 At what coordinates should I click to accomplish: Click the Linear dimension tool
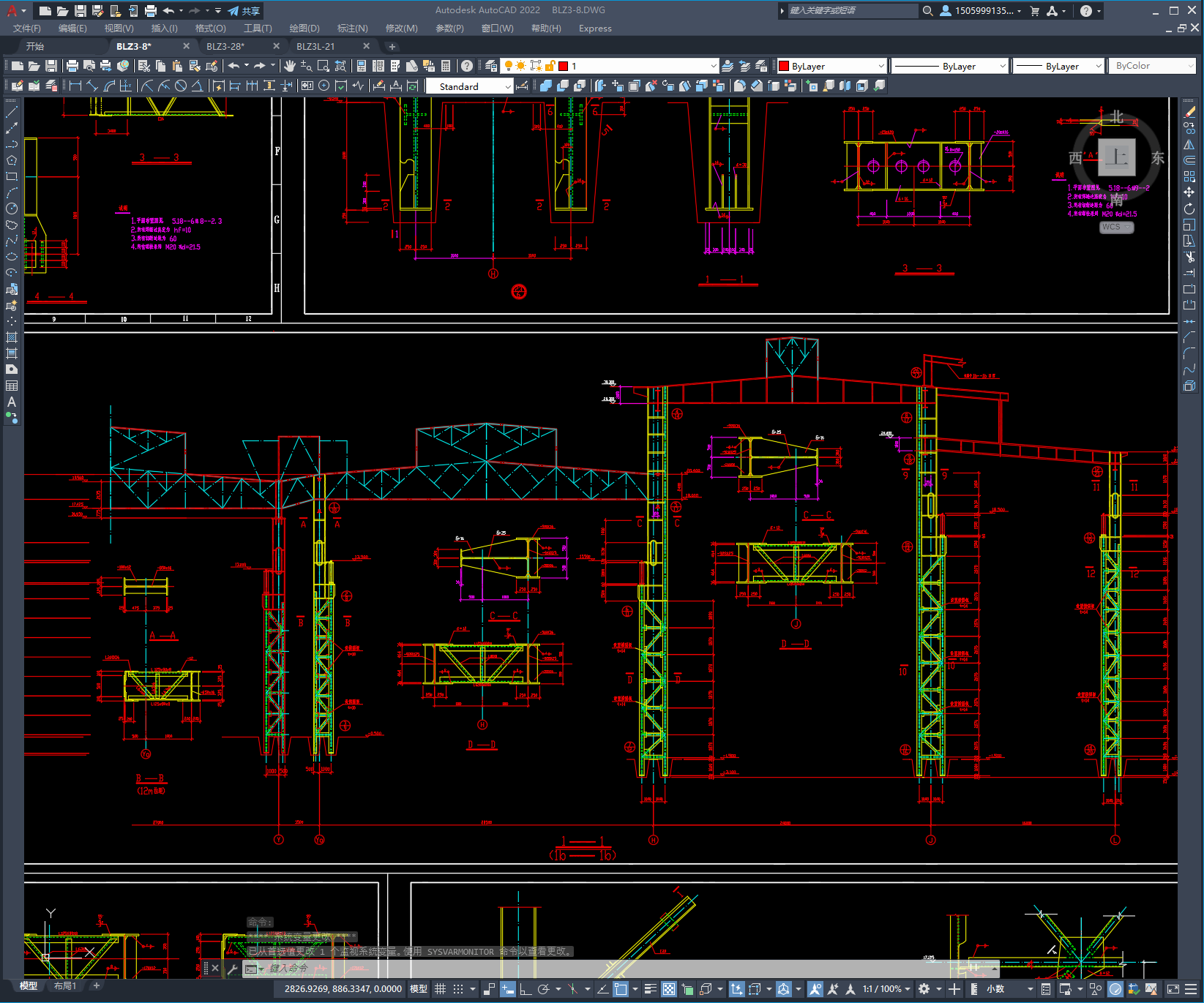click(x=75, y=86)
